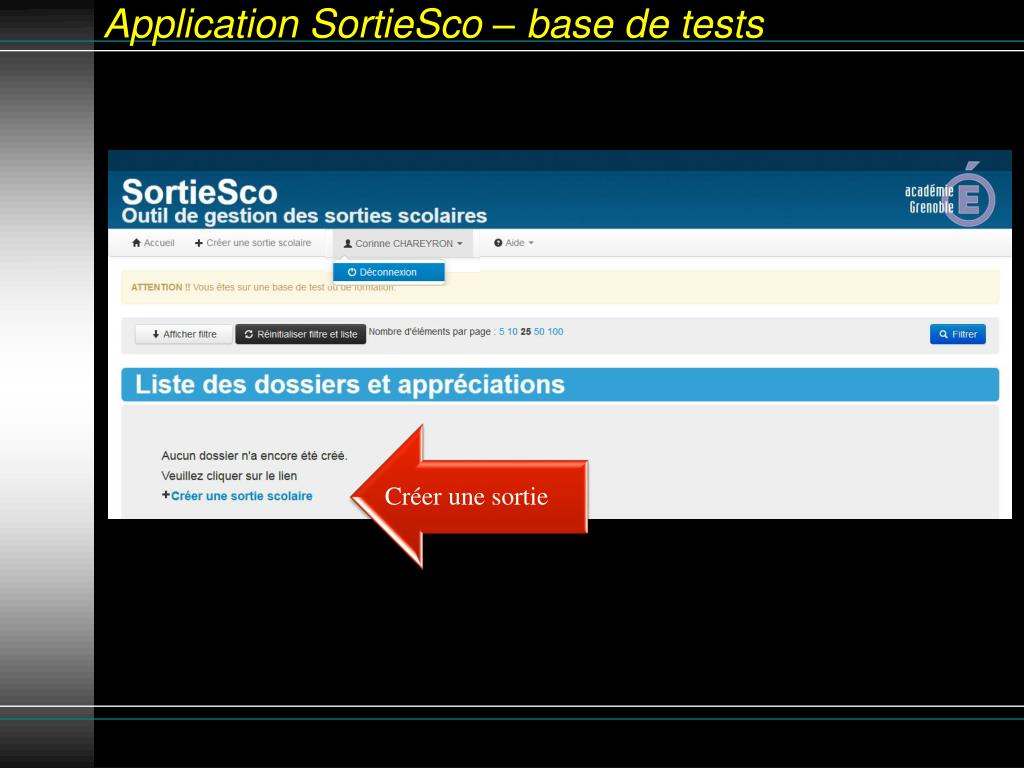
Task: Open the Corinne CHAREYRON user dropdown
Action: [403, 244]
